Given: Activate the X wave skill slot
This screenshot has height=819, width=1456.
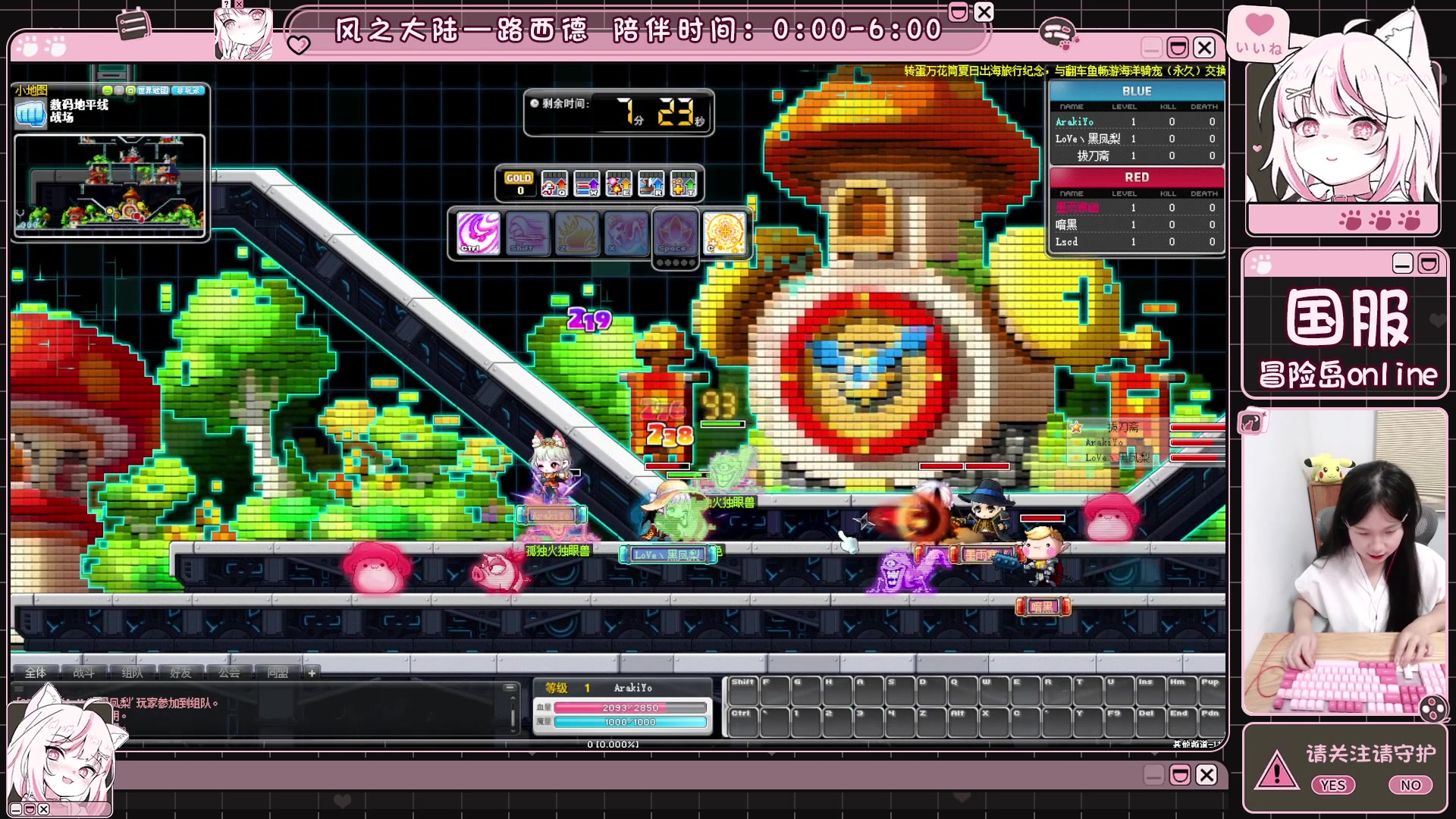Looking at the screenshot, I should click(626, 232).
